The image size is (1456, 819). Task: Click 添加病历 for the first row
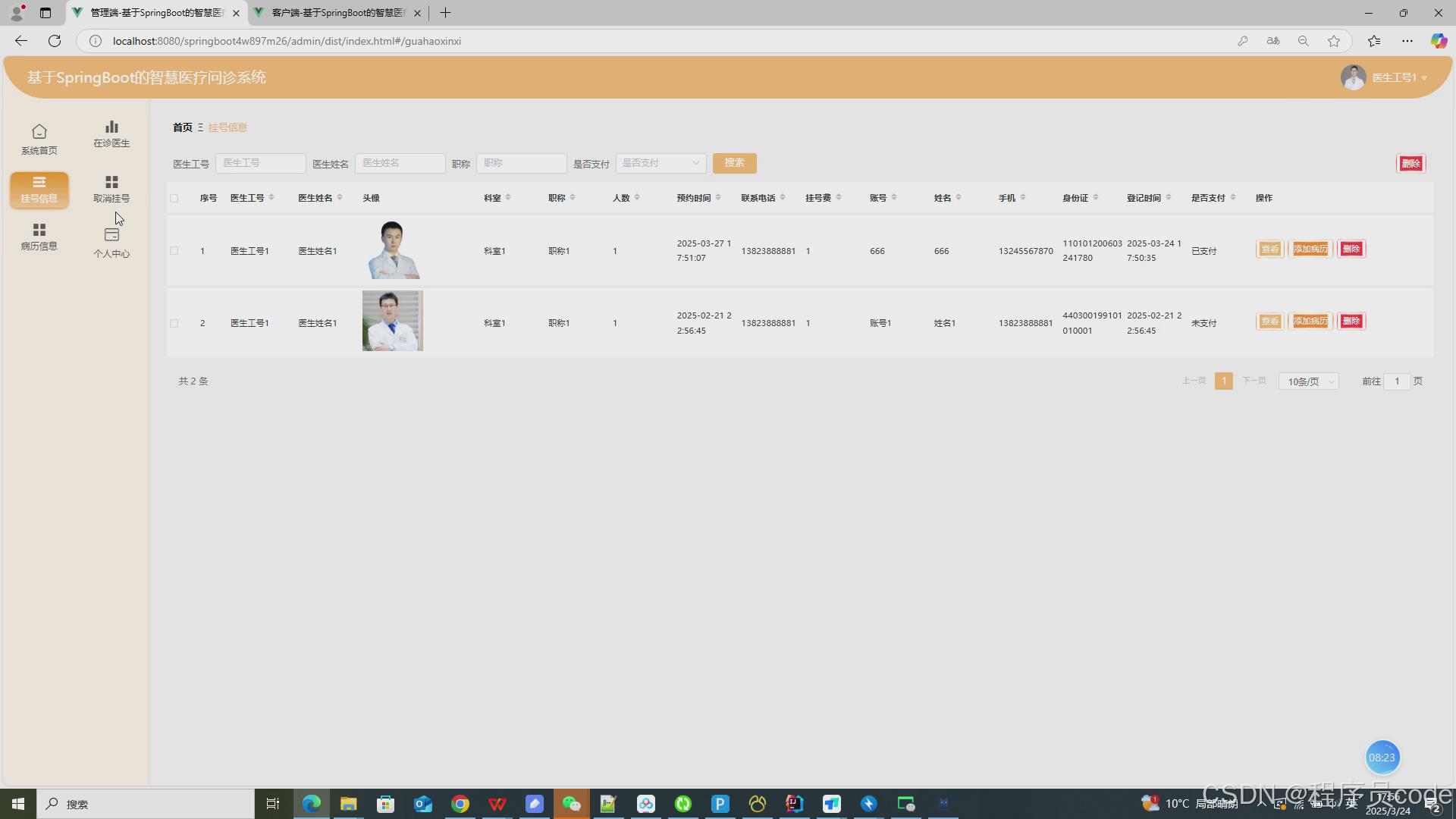click(1310, 249)
